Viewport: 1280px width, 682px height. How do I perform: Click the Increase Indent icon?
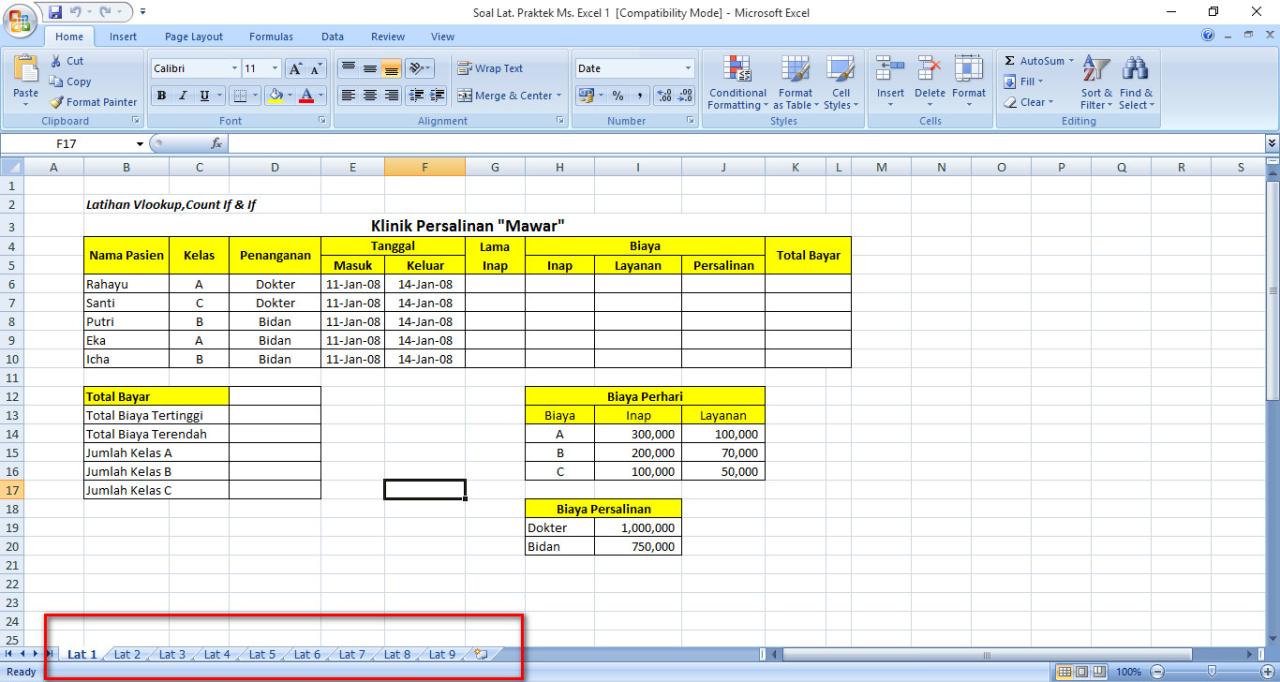pyautogui.click(x=439, y=96)
